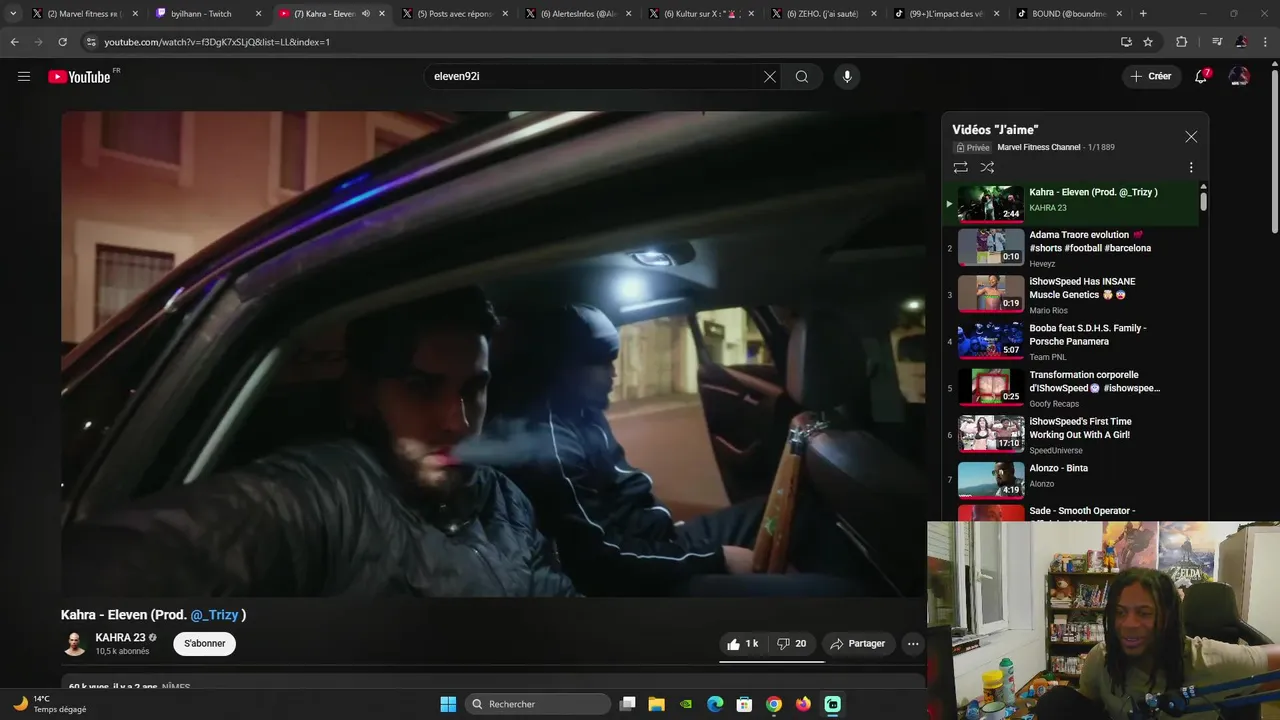1280x720 pixels.
Task: Click the Partager button
Action: point(857,644)
